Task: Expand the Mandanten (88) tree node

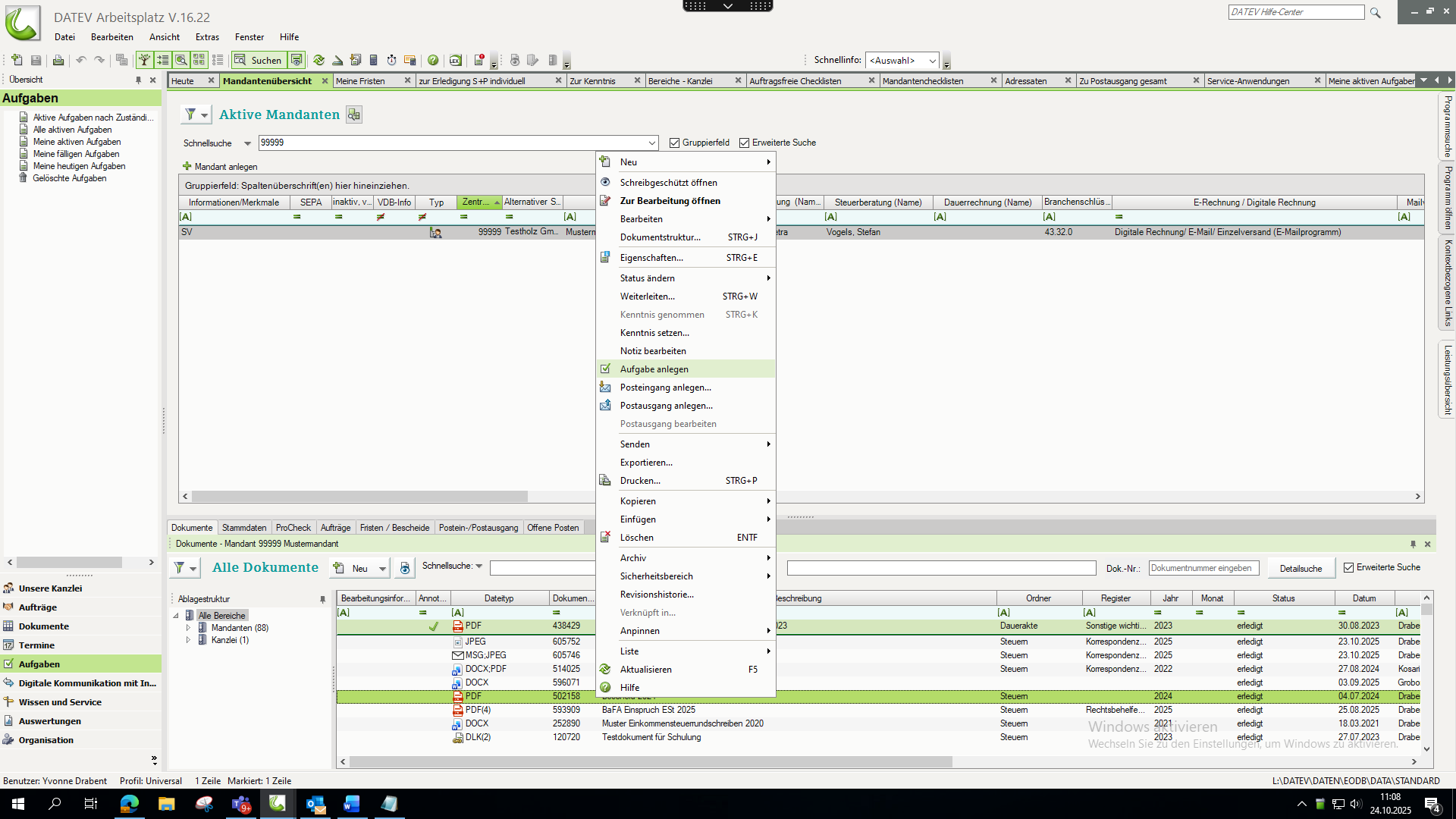Action: (x=188, y=628)
